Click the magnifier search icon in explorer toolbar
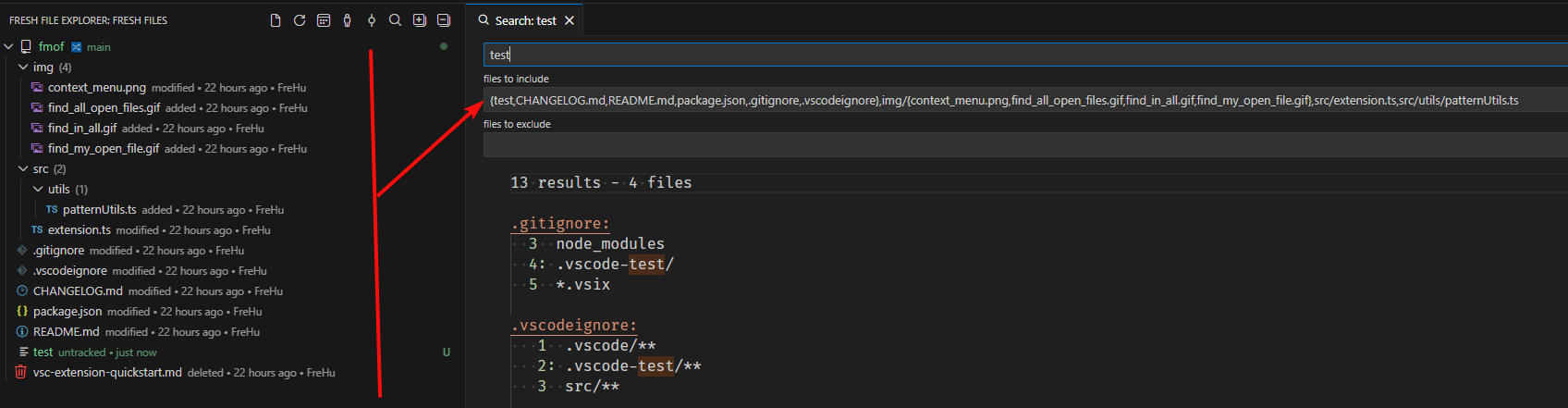Screen dimensions: 1568x408 click(x=395, y=20)
